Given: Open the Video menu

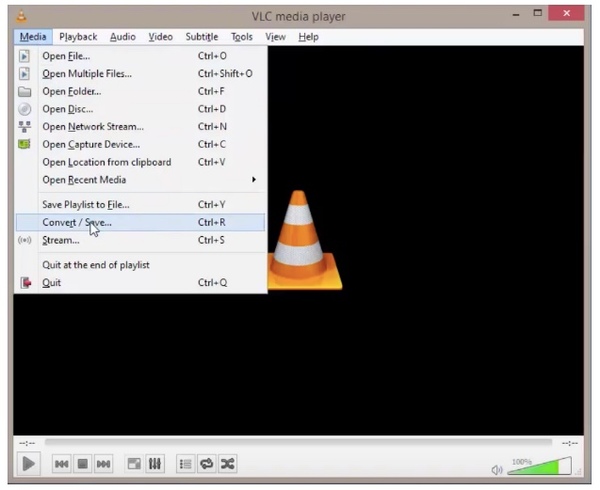Looking at the screenshot, I should (161, 37).
